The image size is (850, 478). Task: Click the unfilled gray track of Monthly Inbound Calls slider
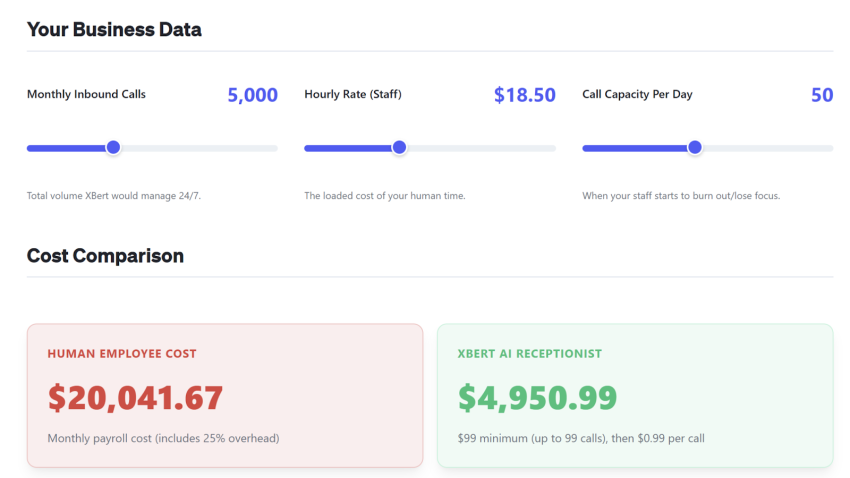(200, 148)
